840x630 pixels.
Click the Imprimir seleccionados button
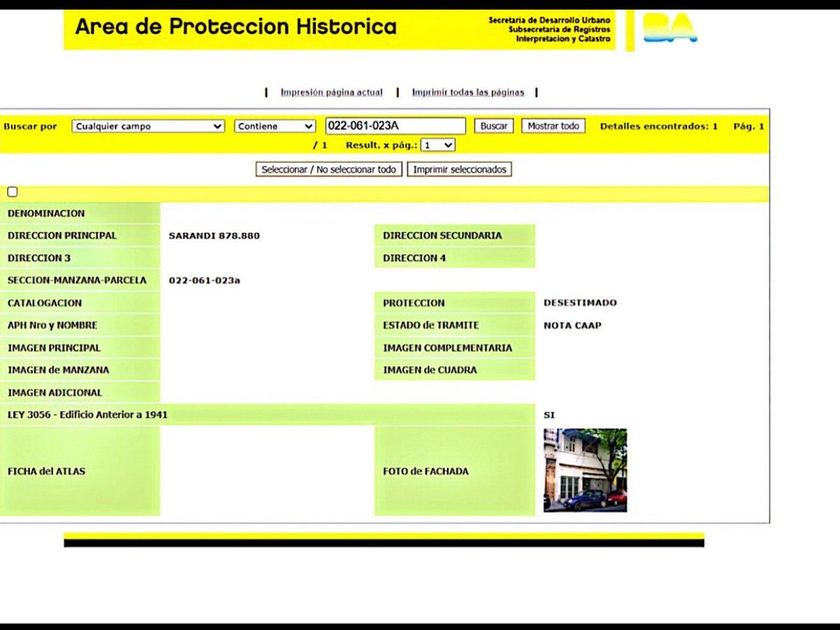pyautogui.click(x=459, y=169)
